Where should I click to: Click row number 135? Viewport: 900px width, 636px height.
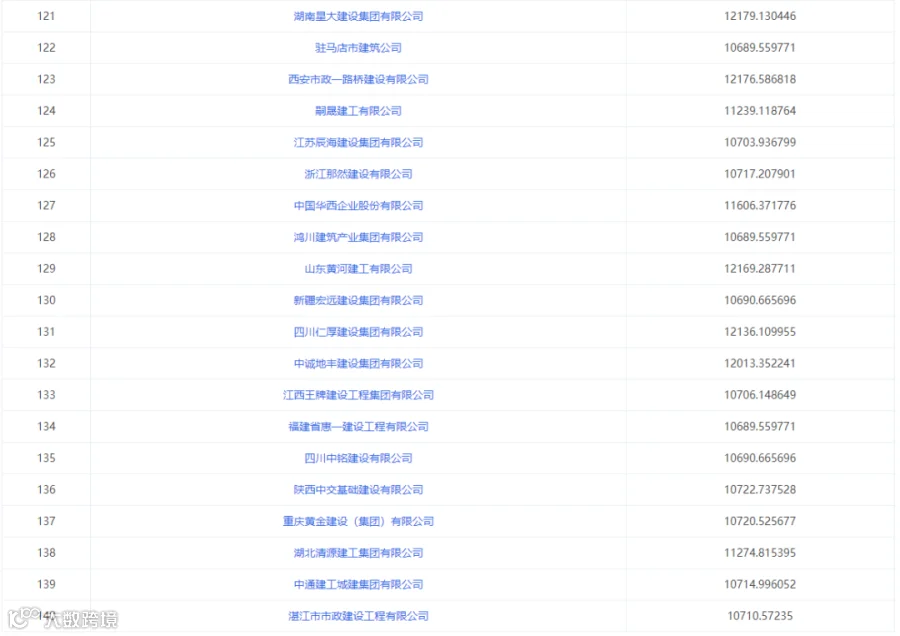46,458
